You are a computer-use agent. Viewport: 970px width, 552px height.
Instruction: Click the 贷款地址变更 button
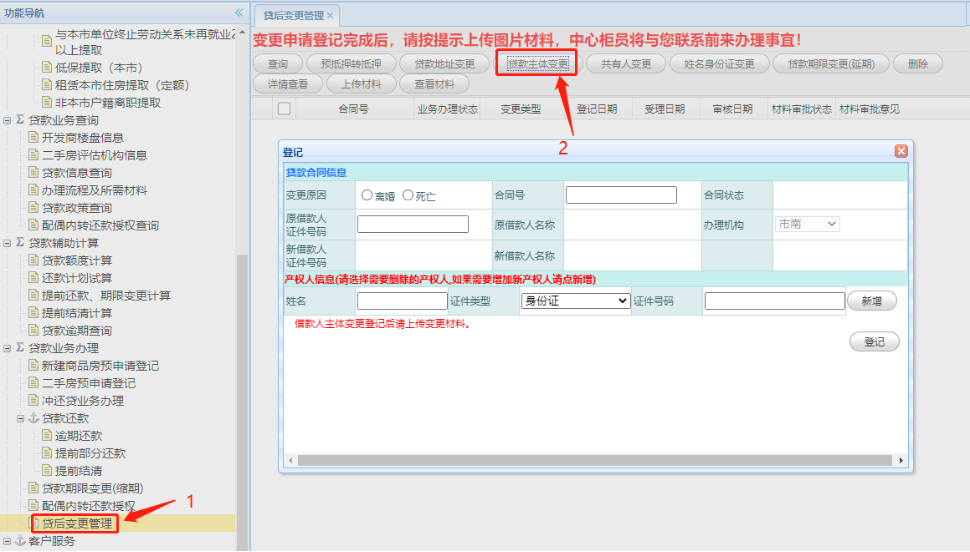(x=444, y=64)
